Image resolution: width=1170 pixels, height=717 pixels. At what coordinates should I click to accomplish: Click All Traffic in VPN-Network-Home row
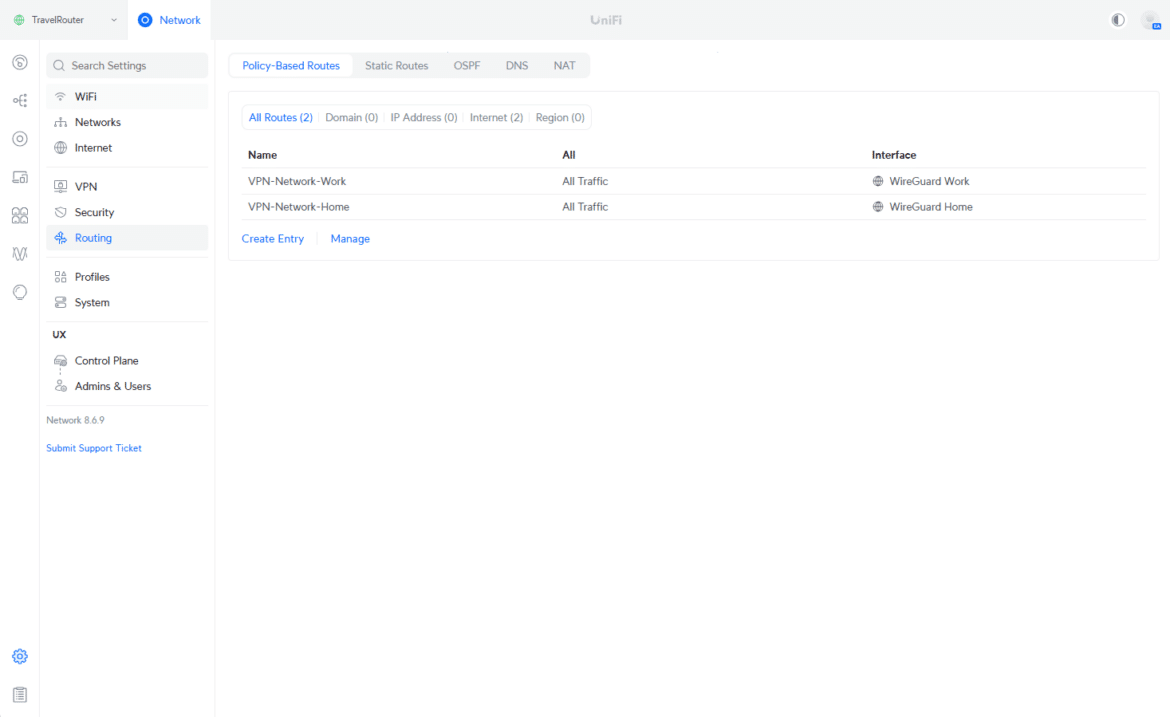(x=585, y=207)
